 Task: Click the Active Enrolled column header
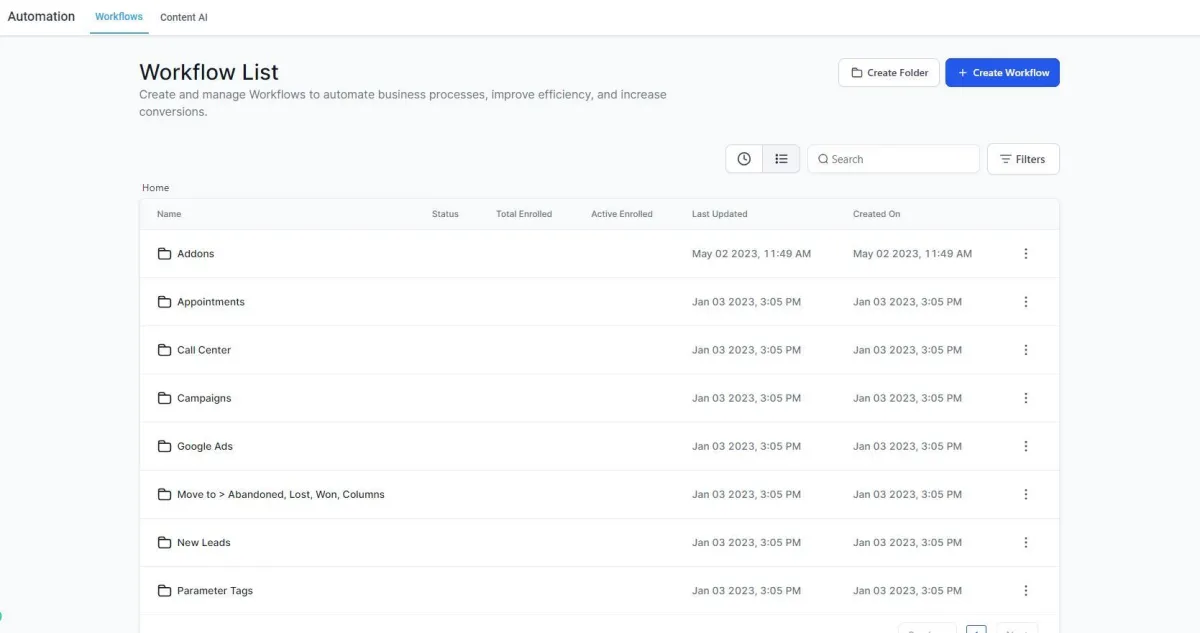click(x=622, y=214)
